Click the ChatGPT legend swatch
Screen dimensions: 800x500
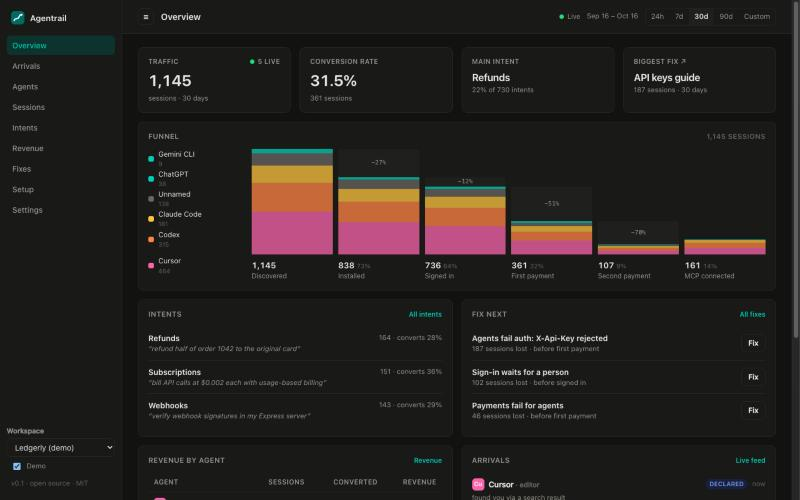point(151,179)
